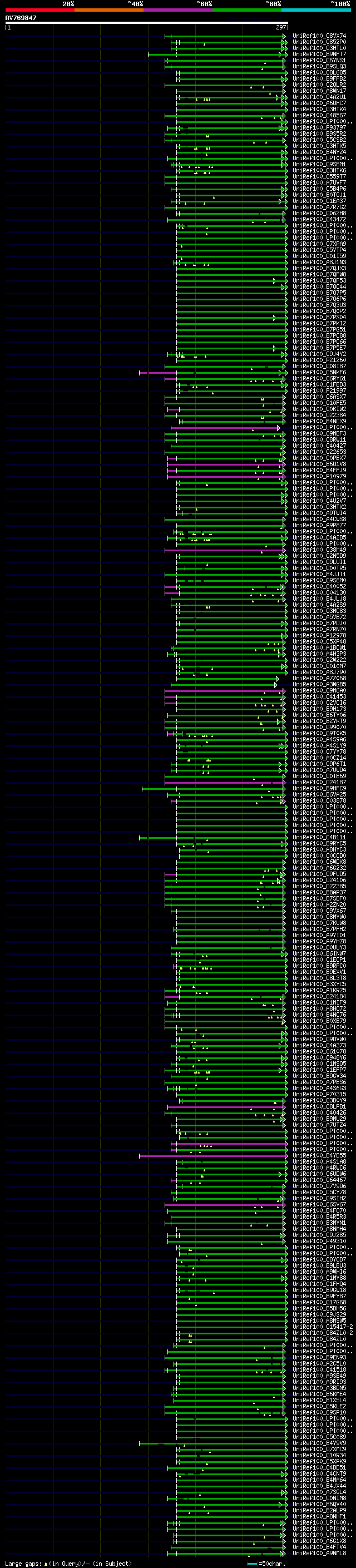The width and height of the screenshot is (356, 1568).
Task: Select the UniRef100_B7PS04 label
Action: (319, 318)
